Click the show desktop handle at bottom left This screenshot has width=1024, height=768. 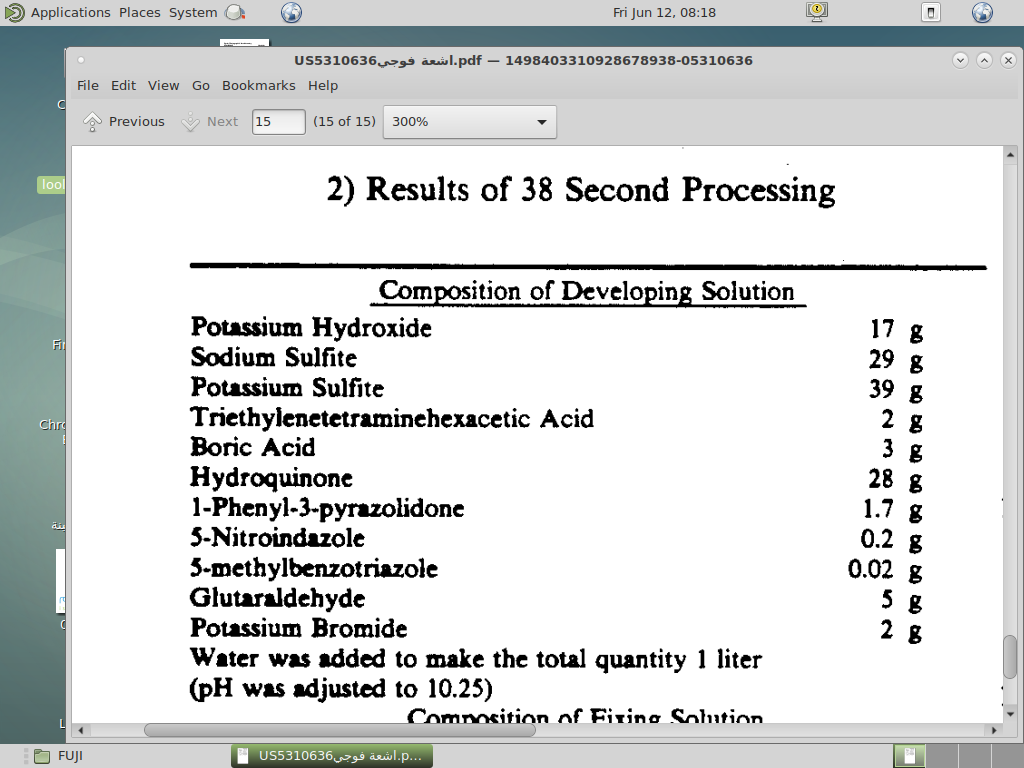click(26, 756)
